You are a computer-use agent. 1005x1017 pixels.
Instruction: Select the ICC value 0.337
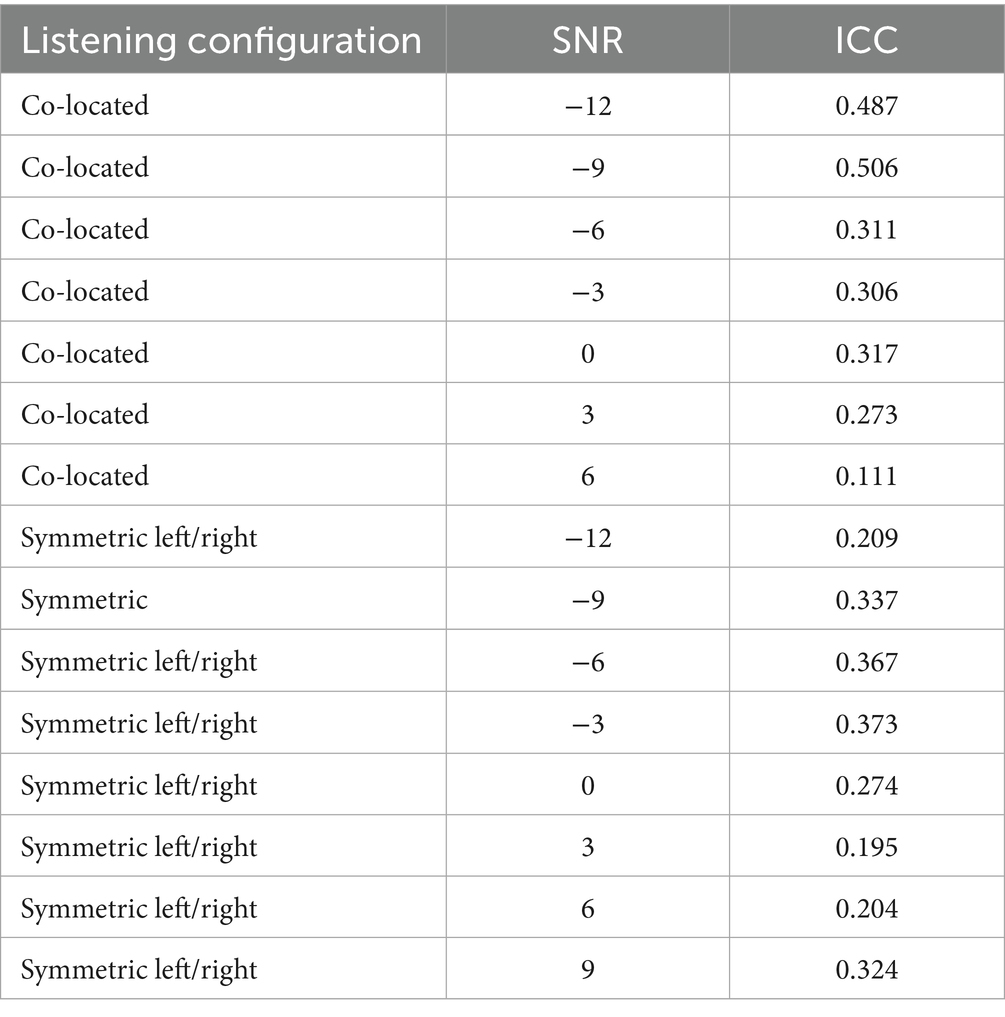click(866, 600)
